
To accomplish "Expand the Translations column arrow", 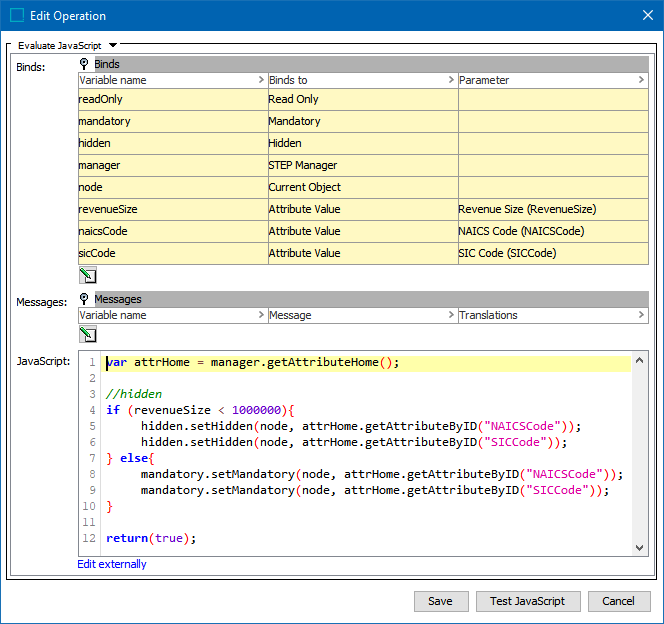I will pyautogui.click(x=641, y=315).
